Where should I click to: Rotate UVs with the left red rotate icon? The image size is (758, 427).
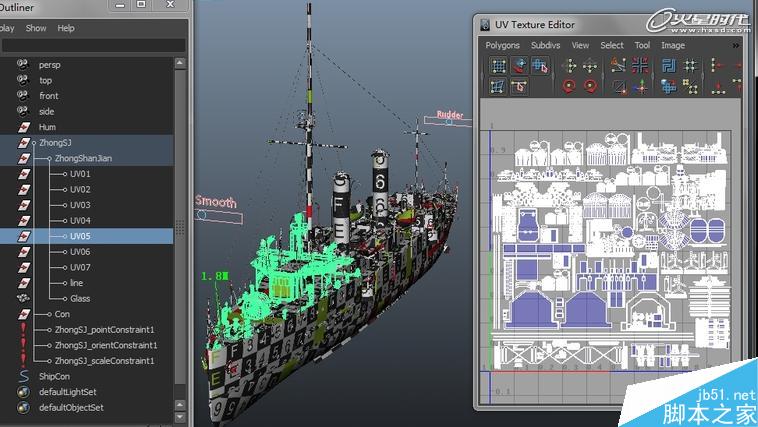click(569, 87)
